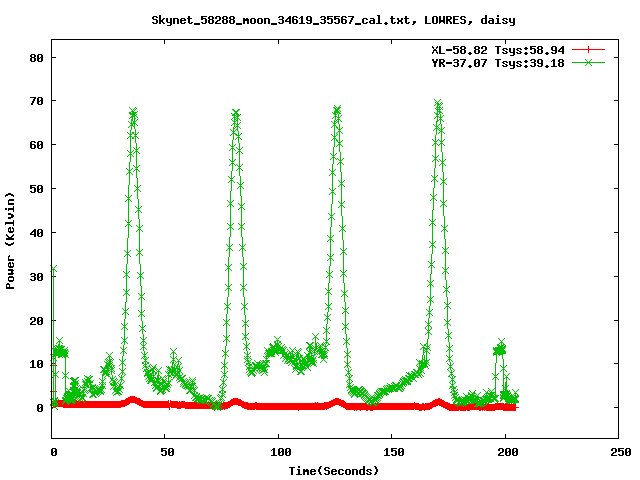Click the green spike at 30 K near time zero
The image size is (640, 480).
pyautogui.click(x=53, y=269)
